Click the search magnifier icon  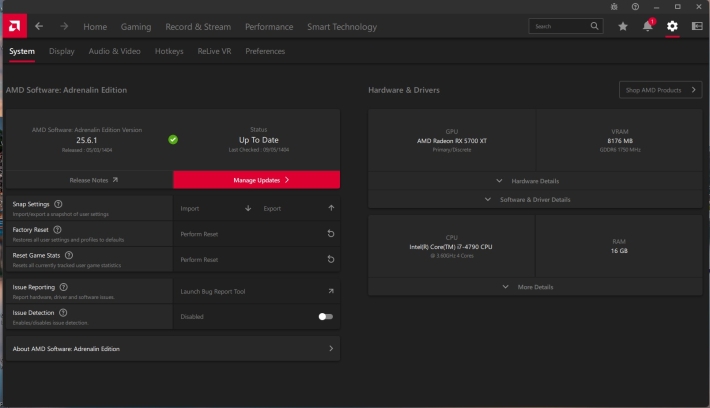pyautogui.click(x=595, y=26)
